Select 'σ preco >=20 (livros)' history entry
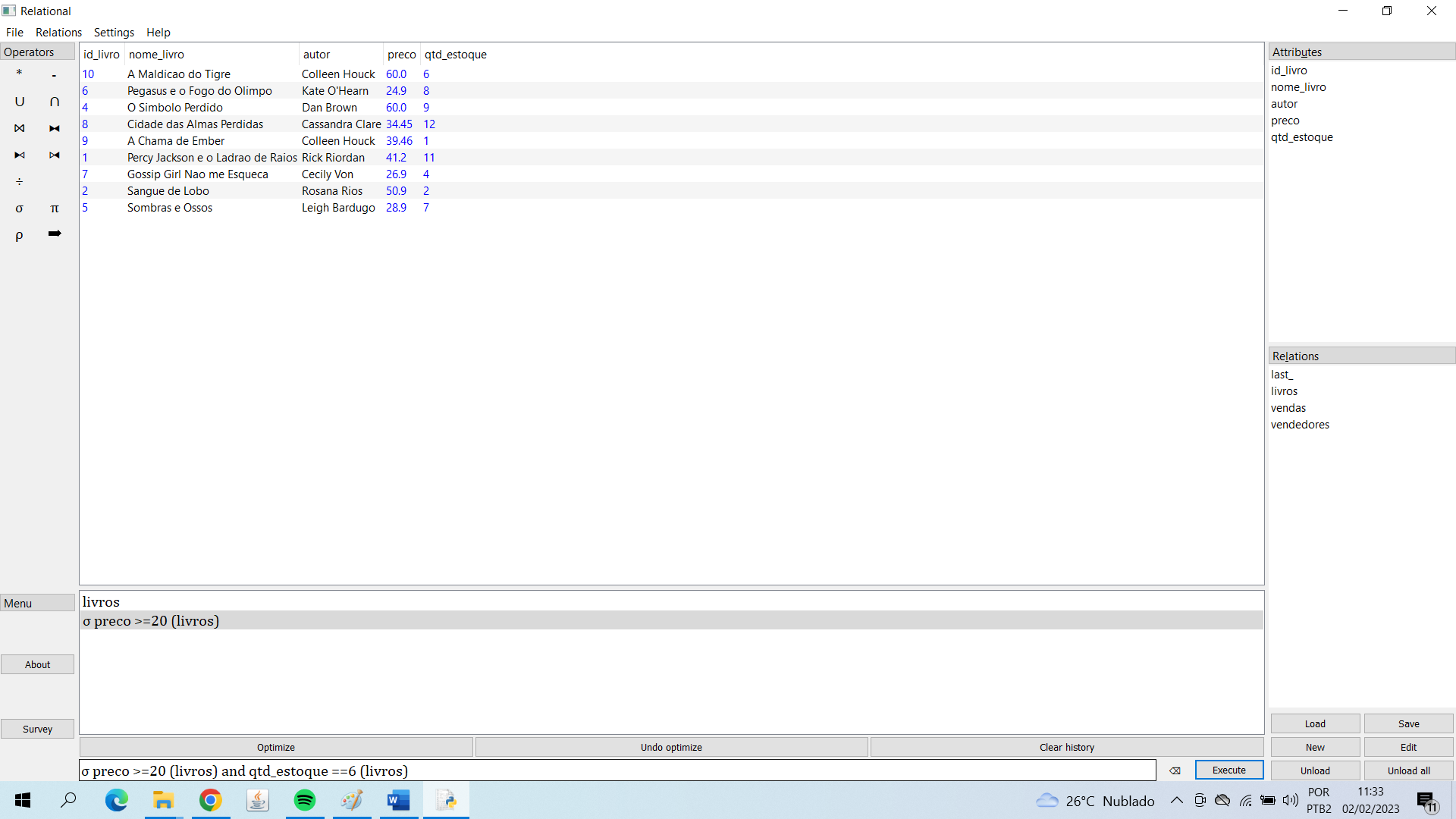 pyautogui.click(x=671, y=620)
